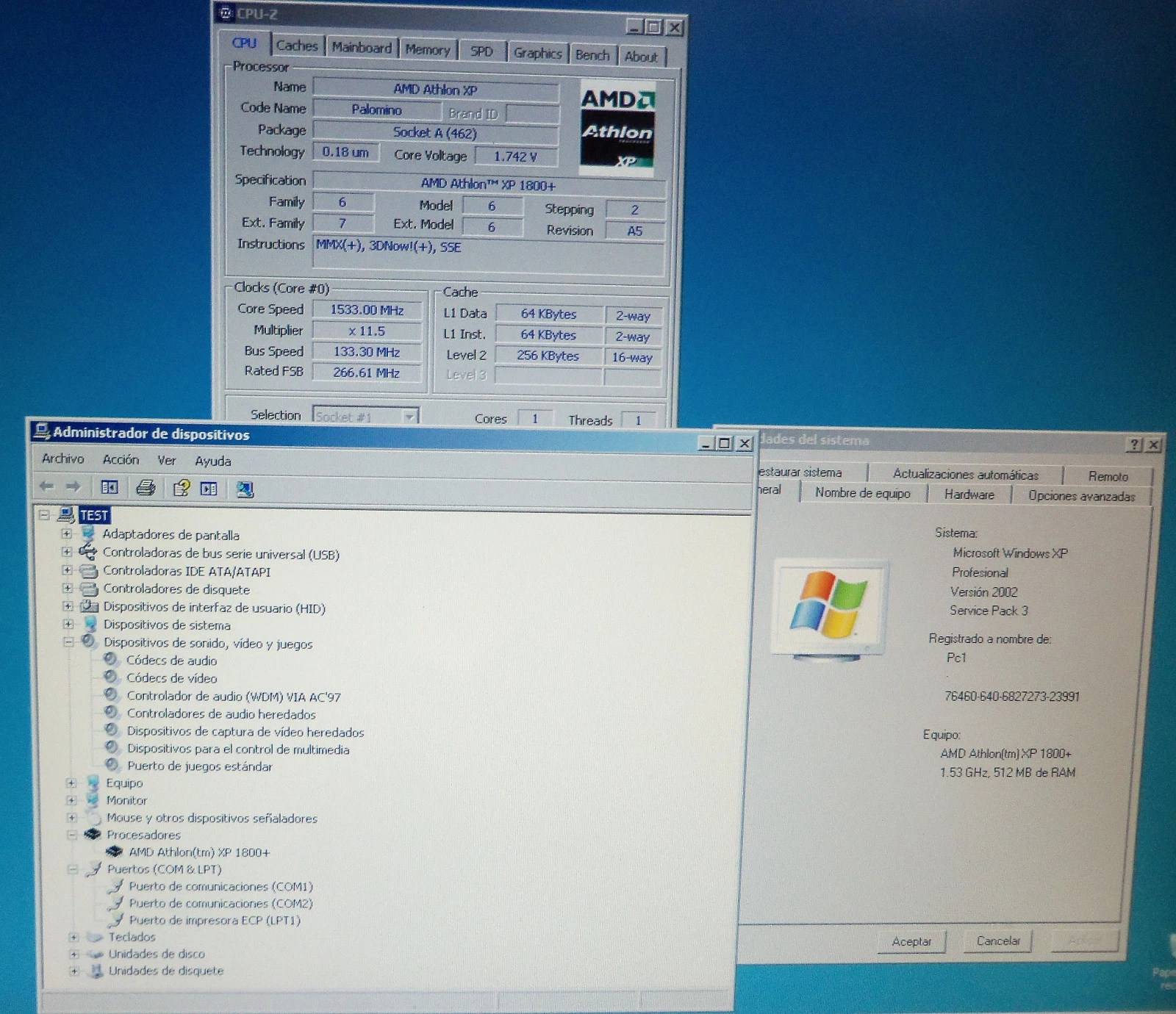Click the sound, video and games category icon
The image size is (1176, 1014).
89,641
